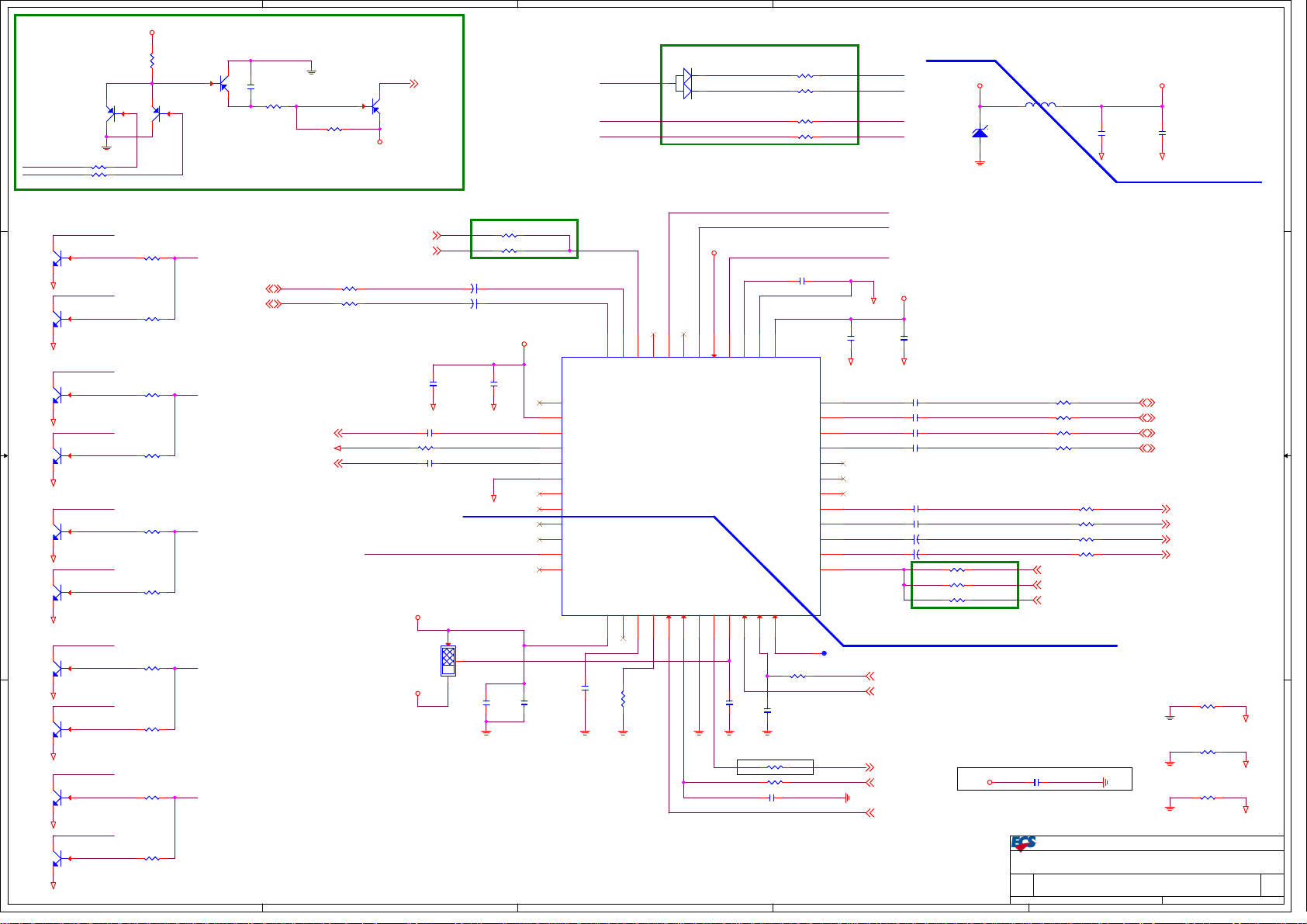Select the rightmost capacitor in inductor filter circuit
Image resolution: width=1307 pixels, height=924 pixels.
pos(1162,133)
